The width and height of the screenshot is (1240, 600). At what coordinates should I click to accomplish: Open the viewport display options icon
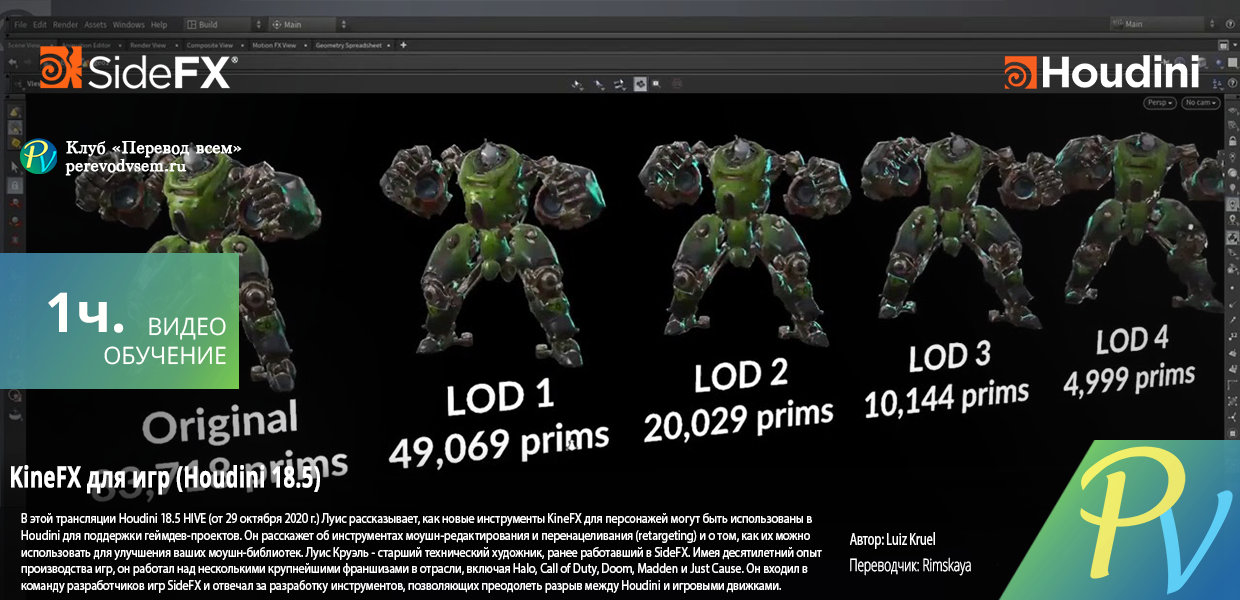(x=1216, y=84)
